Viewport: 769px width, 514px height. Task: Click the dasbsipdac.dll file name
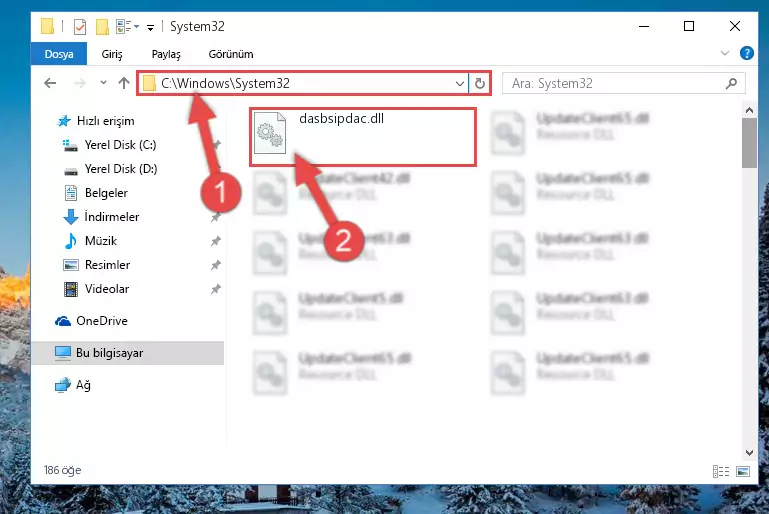pos(341,119)
